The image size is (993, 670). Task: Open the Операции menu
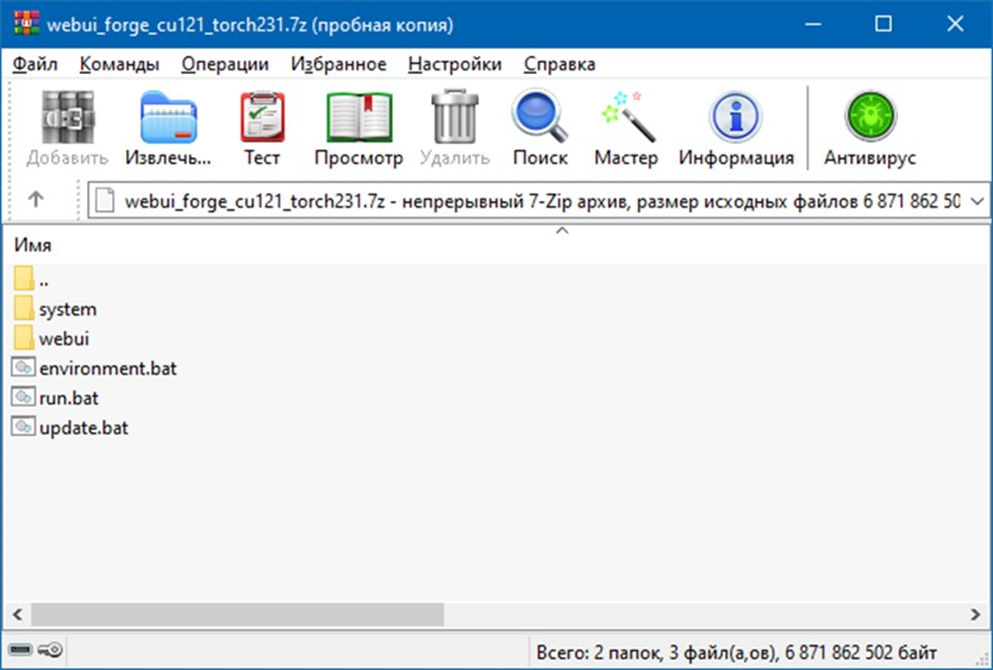point(225,64)
